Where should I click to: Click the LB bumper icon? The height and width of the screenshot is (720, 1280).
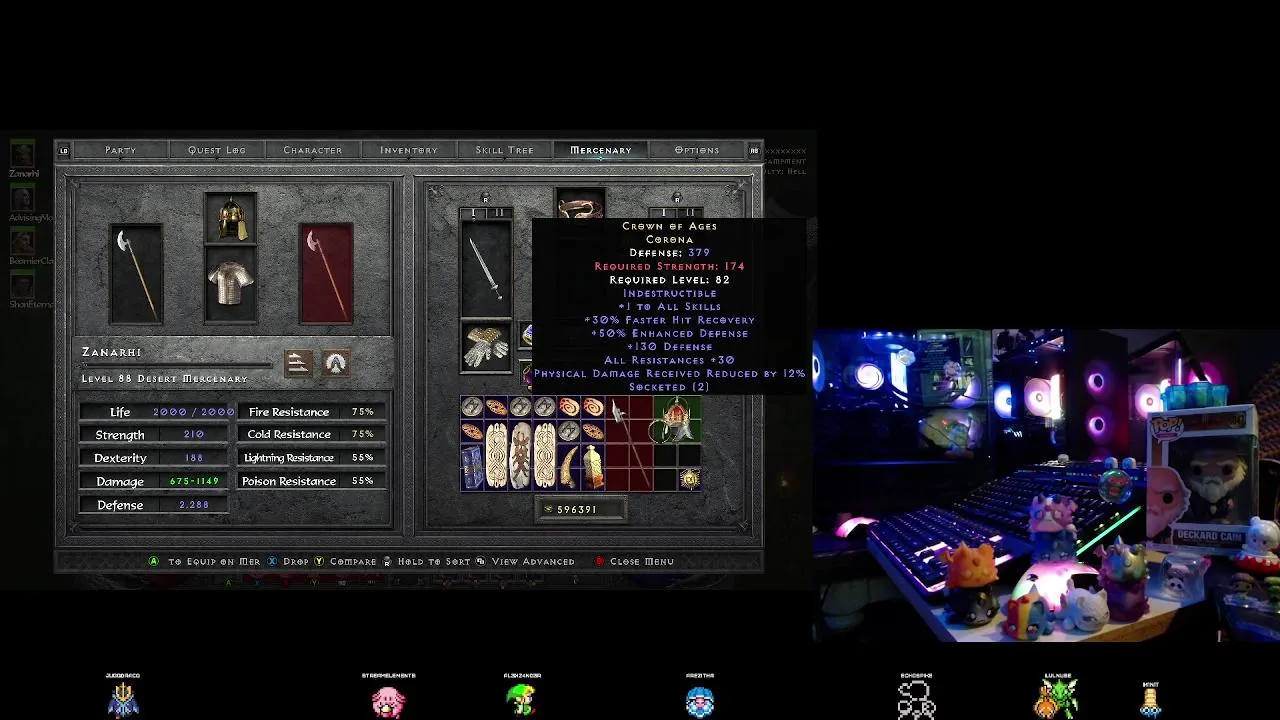pyautogui.click(x=64, y=151)
